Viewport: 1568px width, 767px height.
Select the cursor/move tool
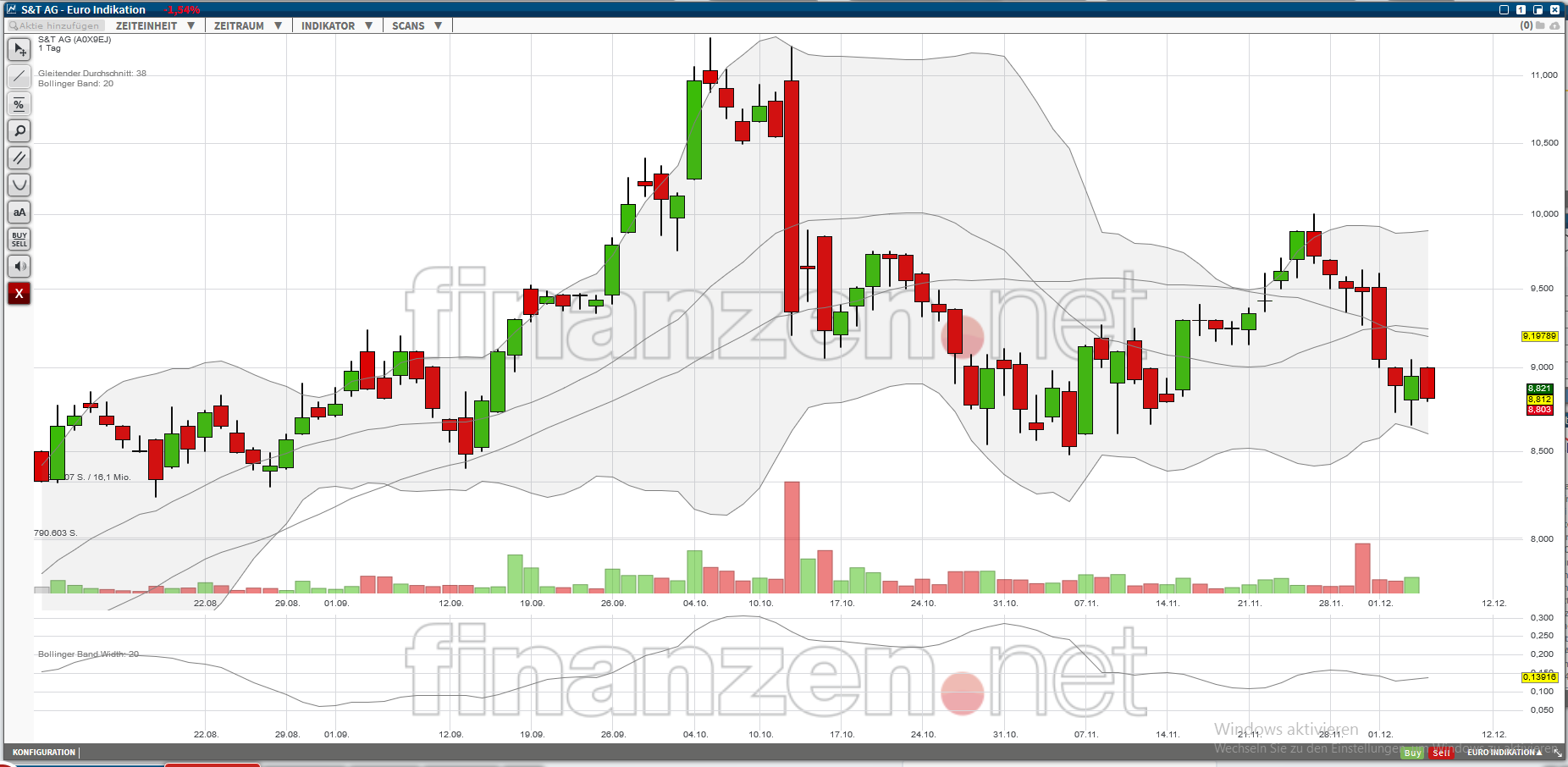pos(19,50)
